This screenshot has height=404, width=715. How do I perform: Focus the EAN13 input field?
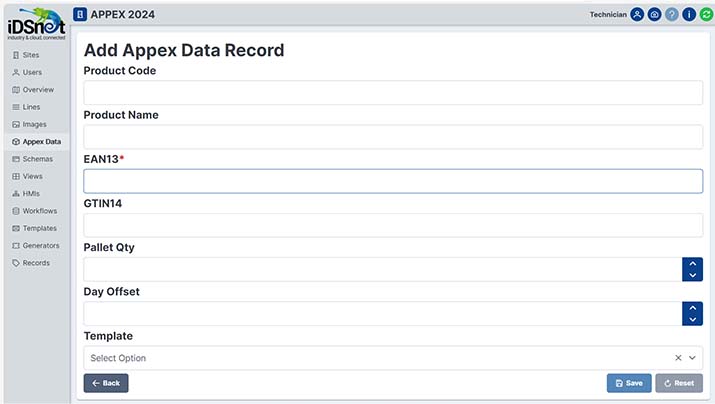click(393, 181)
